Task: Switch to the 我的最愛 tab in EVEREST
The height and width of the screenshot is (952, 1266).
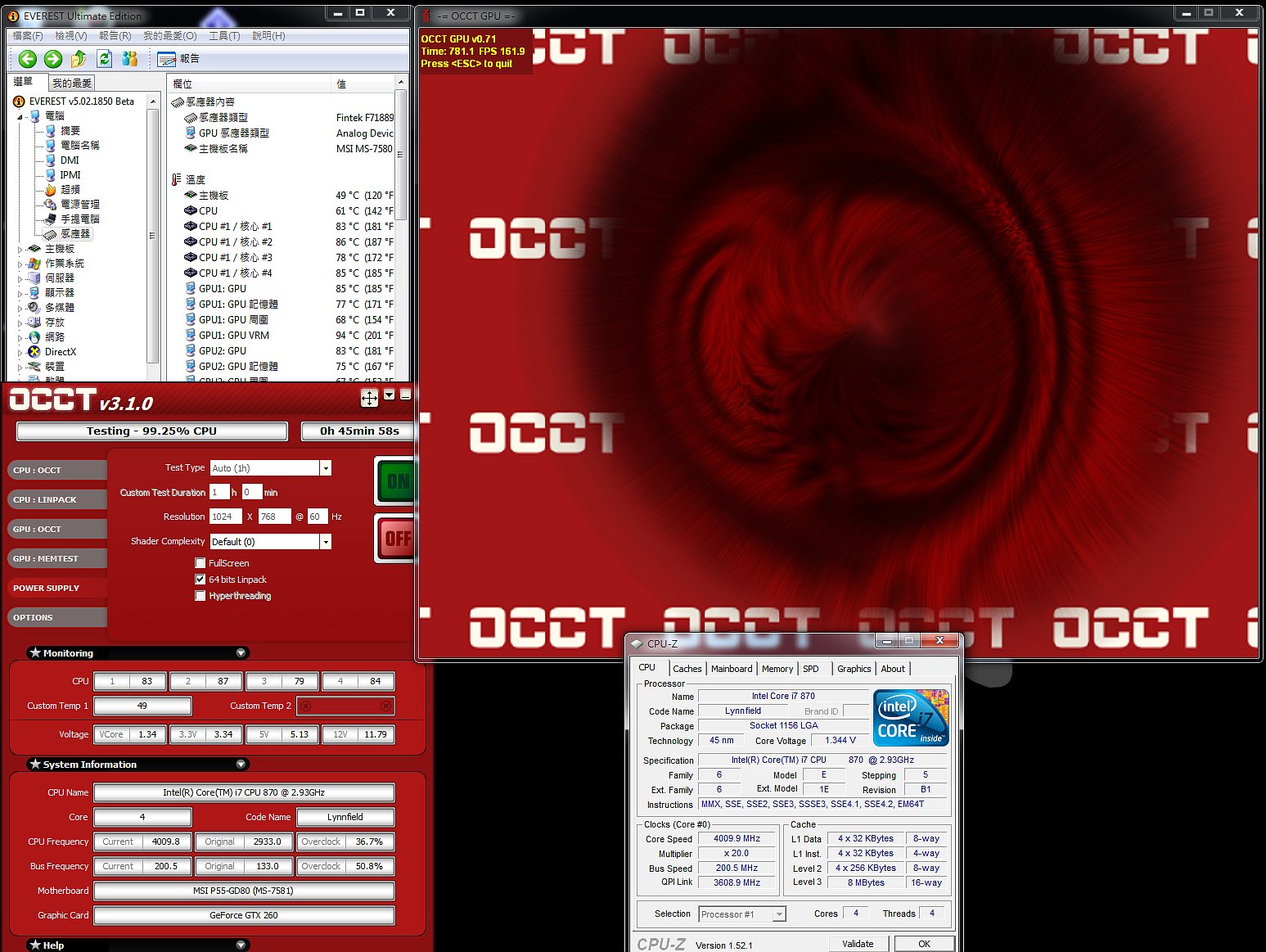Action: point(72,83)
